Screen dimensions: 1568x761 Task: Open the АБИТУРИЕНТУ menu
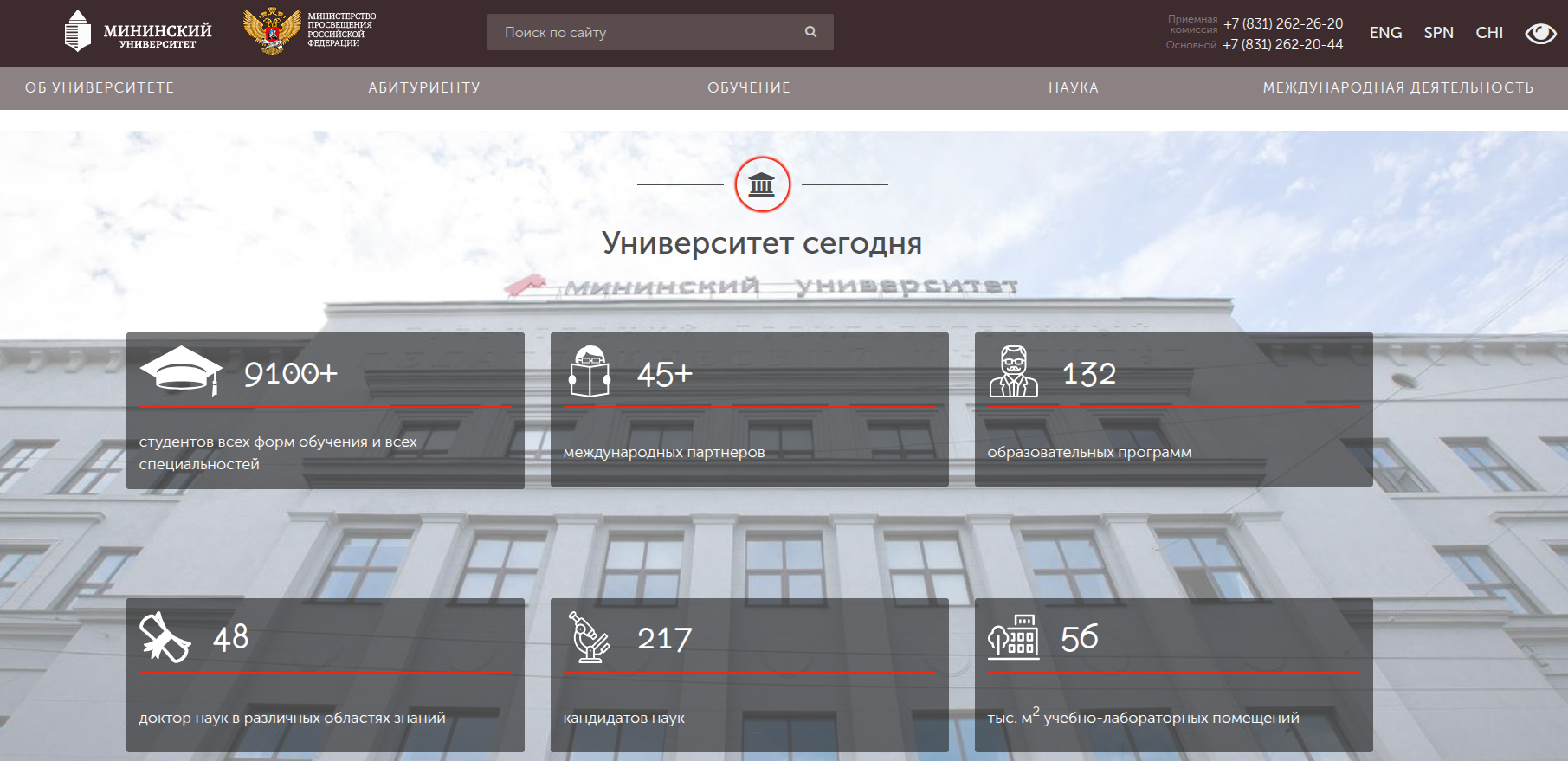[424, 87]
